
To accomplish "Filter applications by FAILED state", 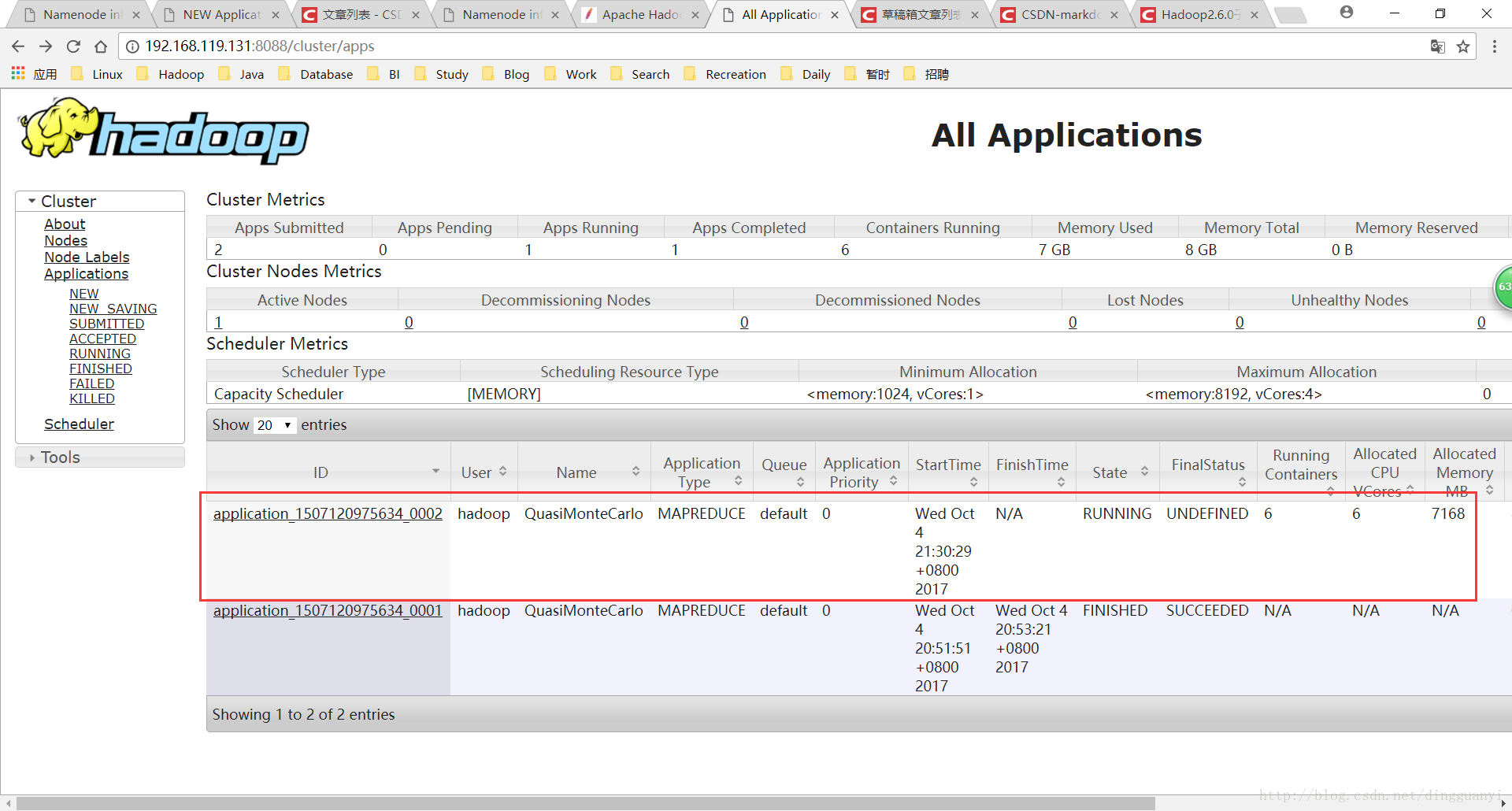I will (92, 383).
